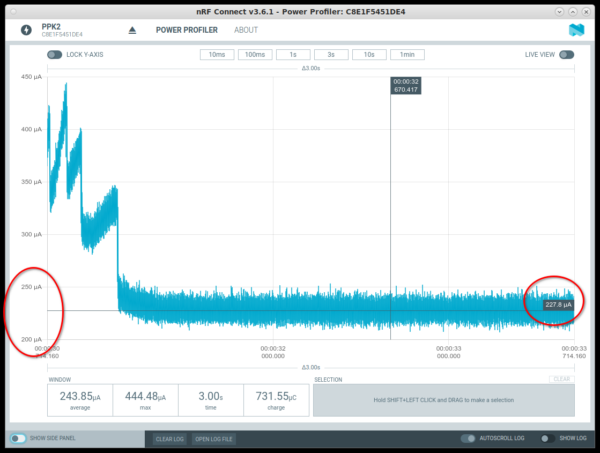Viewport: 600px width, 453px height.
Task: Eject the connected PPK2 device
Action: click(133, 30)
